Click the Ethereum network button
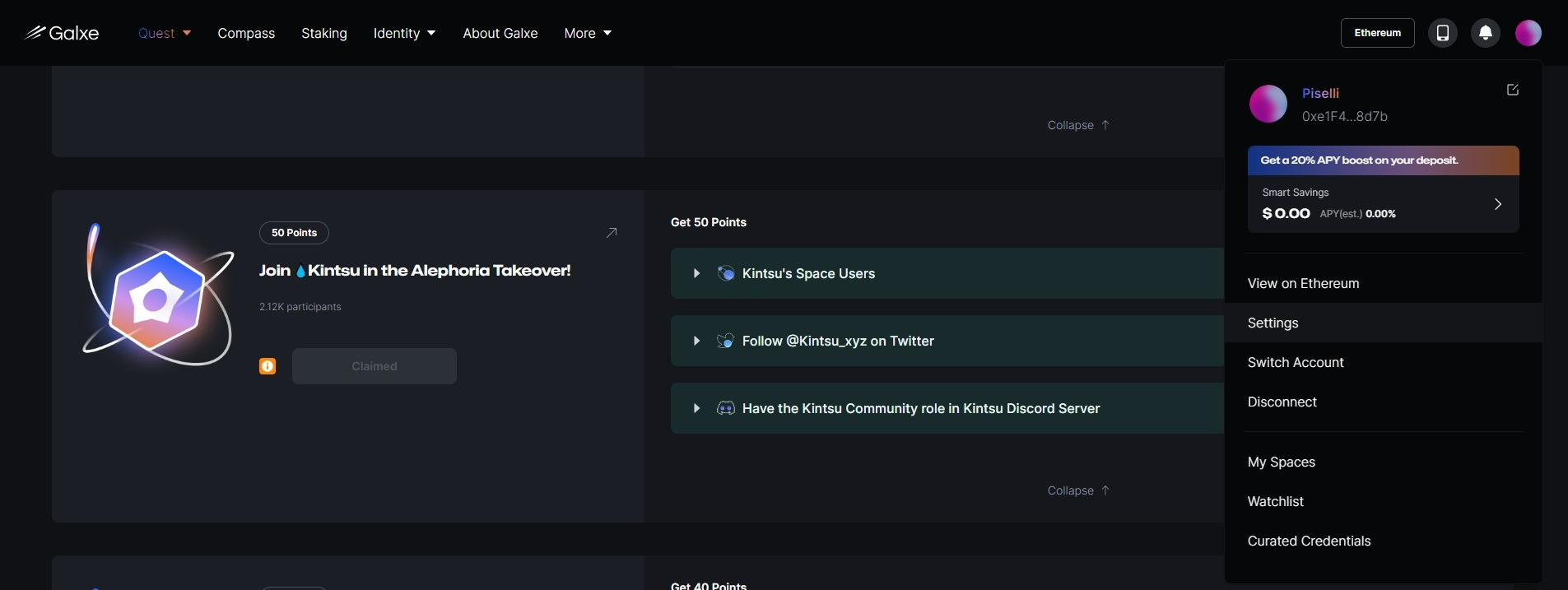 point(1377,33)
